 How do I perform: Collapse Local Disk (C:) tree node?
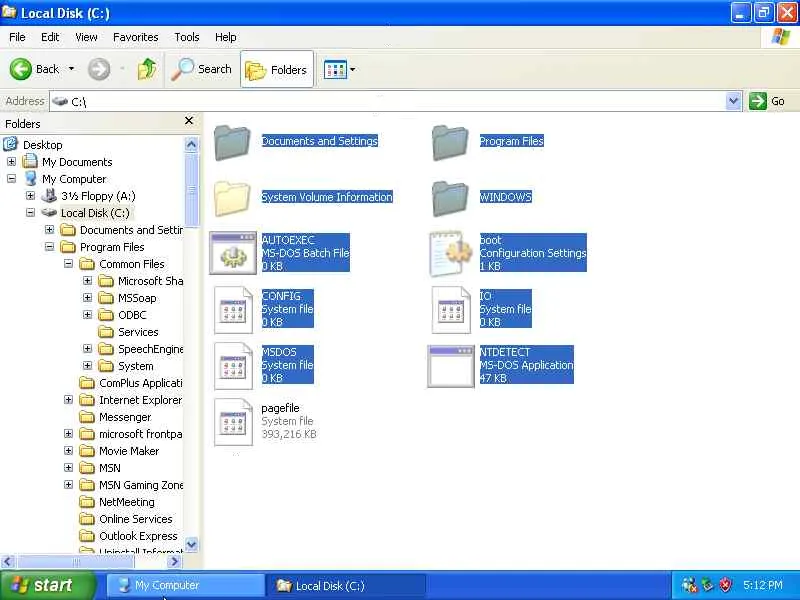(x=30, y=213)
